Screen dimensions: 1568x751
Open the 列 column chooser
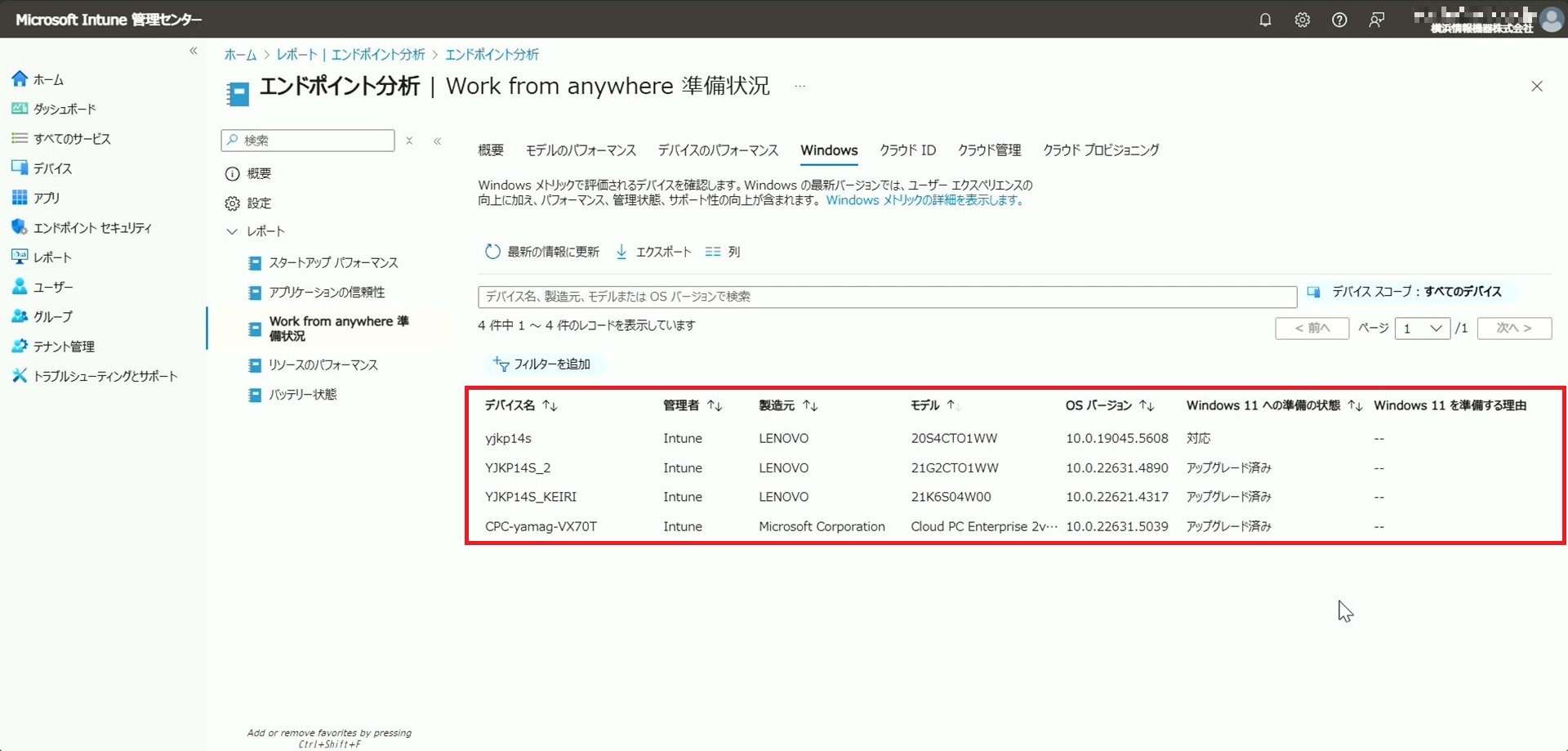click(723, 252)
